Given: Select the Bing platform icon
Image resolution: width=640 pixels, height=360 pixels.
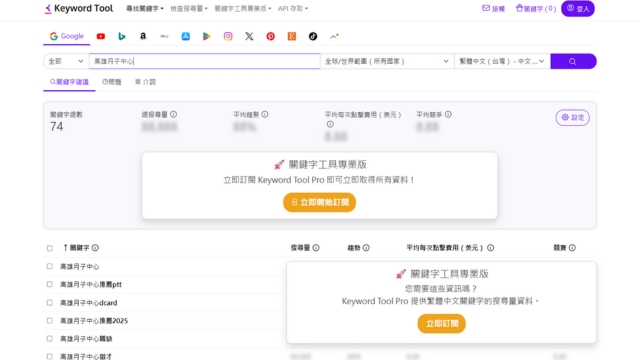Looking at the screenshot, I should coord(122,36).
